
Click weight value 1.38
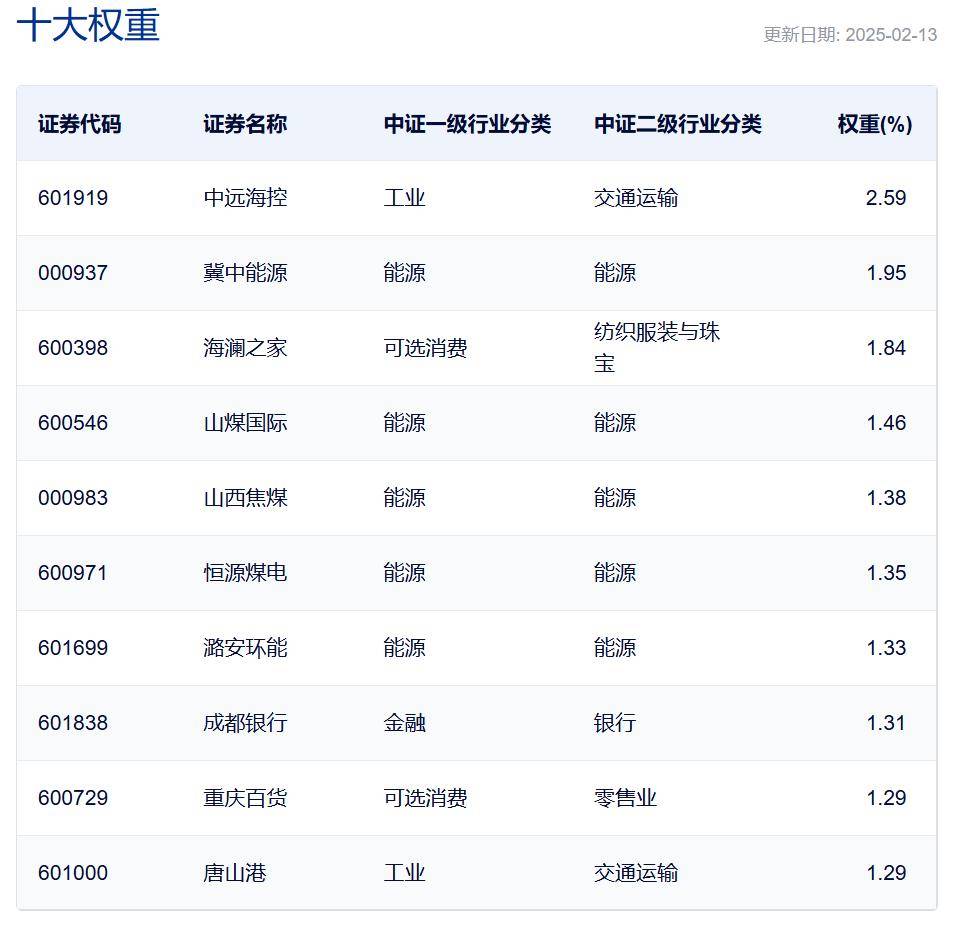[886, 498]
